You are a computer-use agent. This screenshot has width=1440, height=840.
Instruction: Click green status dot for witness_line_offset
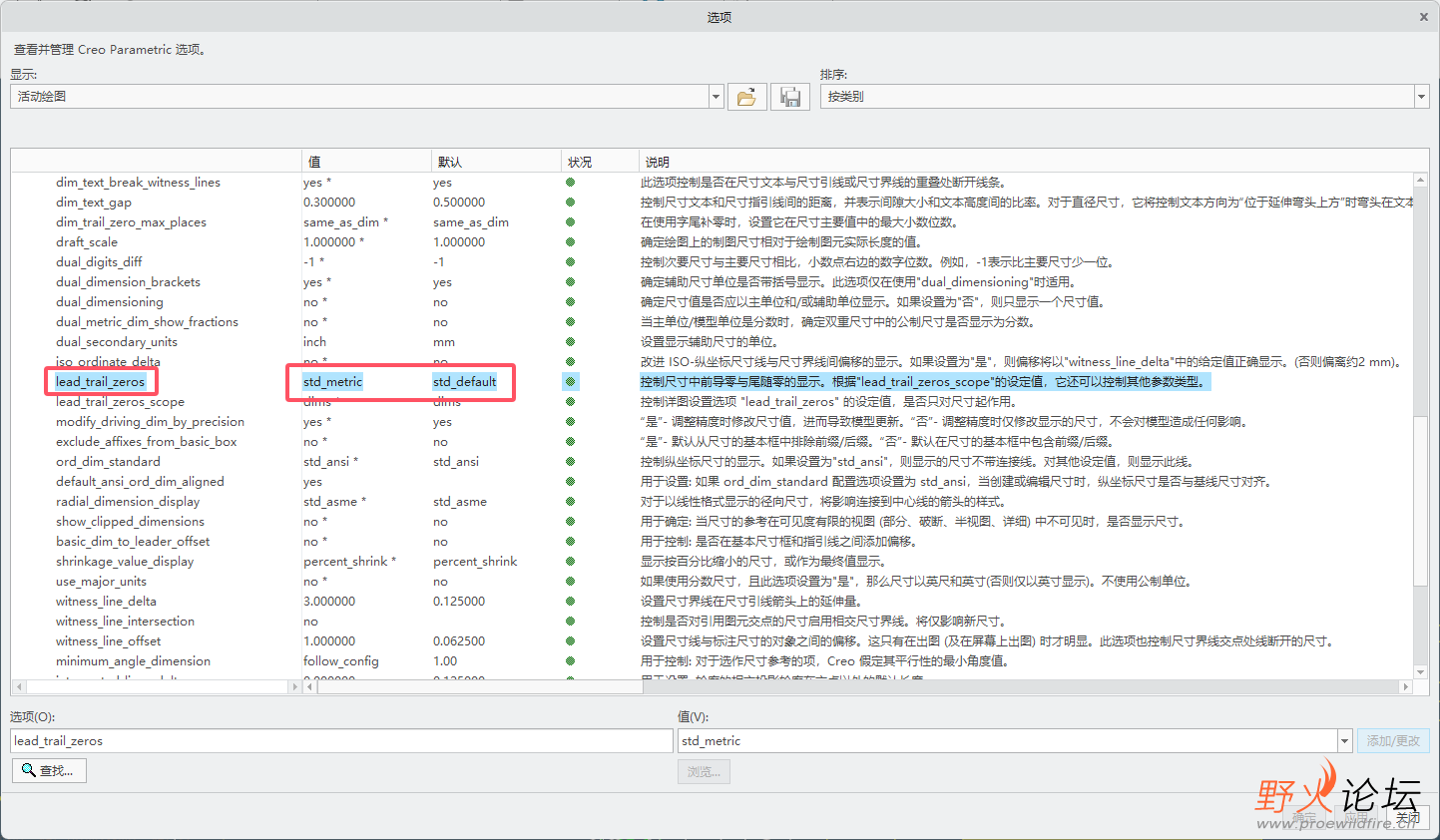tap(571, 641)
